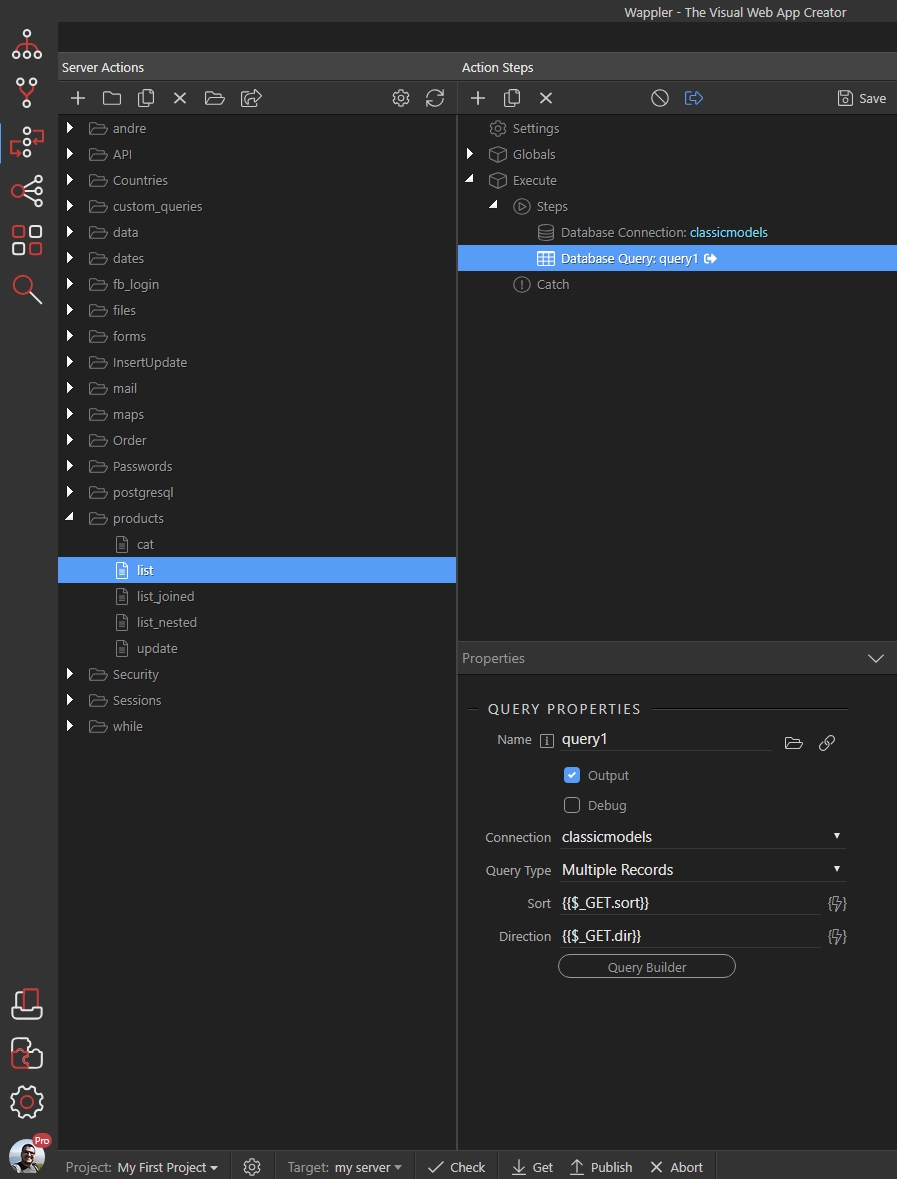
Task: Click refresh icon in Server Actions toolbar
Action: 435,98
